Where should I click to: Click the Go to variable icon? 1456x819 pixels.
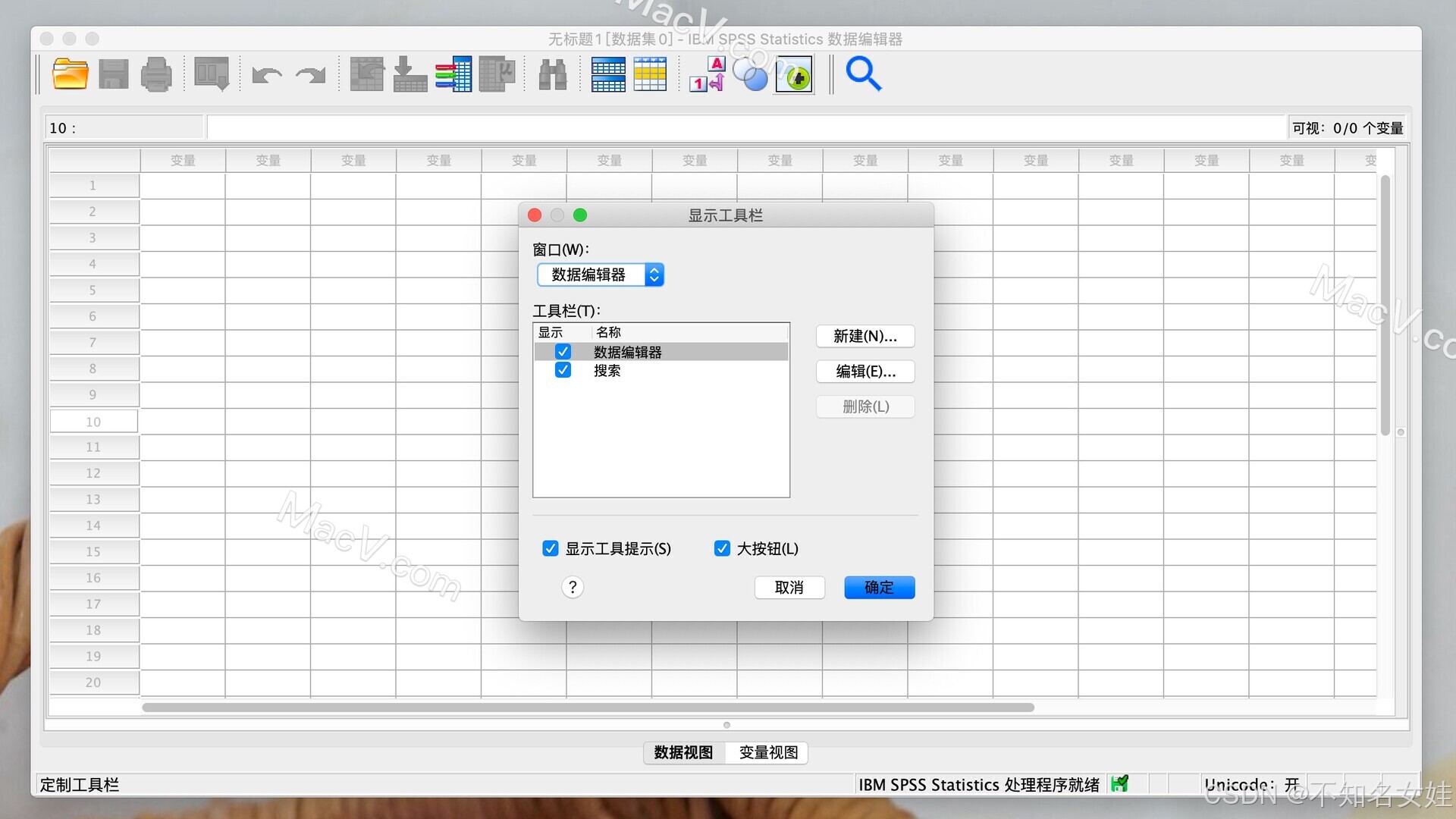point(410,75)
